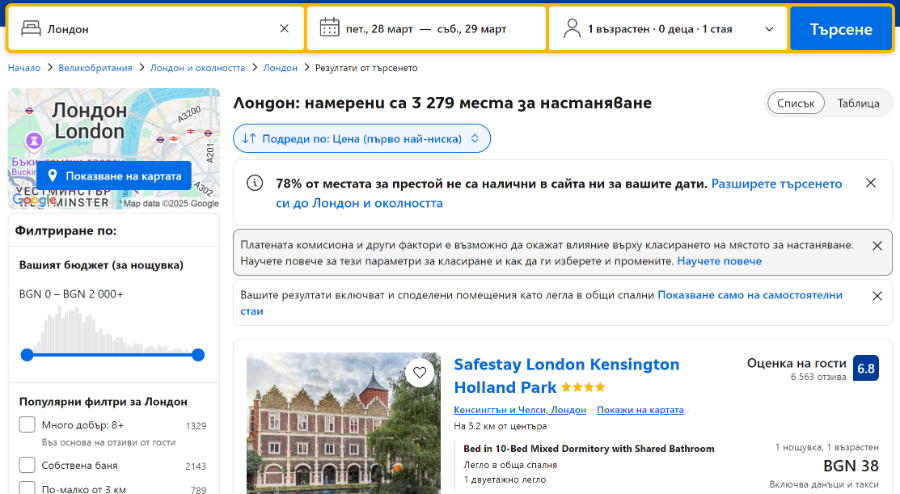Open Safestay London Kensington Holland Park title

tap(566, 376)
